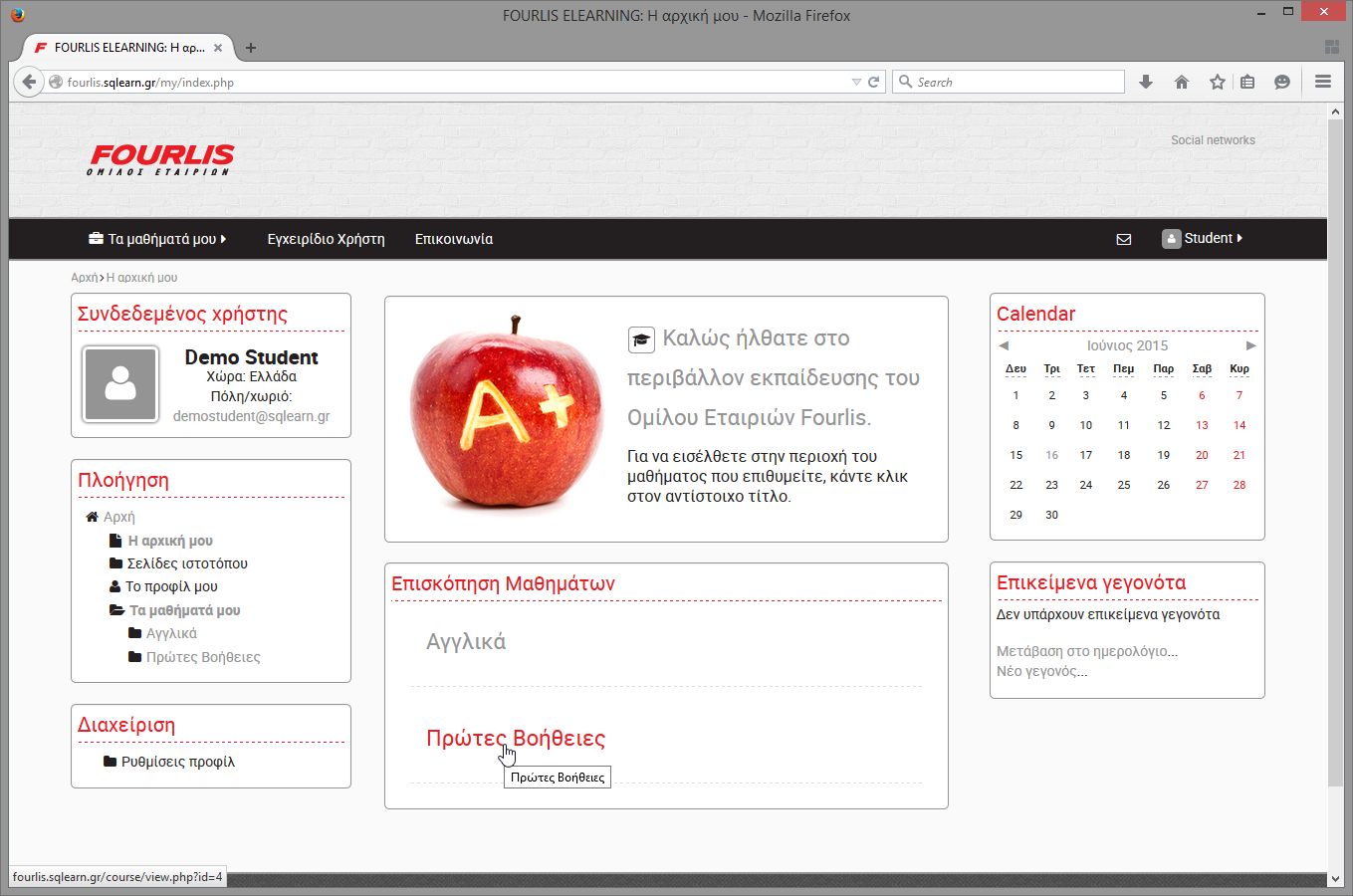Close the FOURLIS ELEARNING tab
1353x896 pixels.
218,48
